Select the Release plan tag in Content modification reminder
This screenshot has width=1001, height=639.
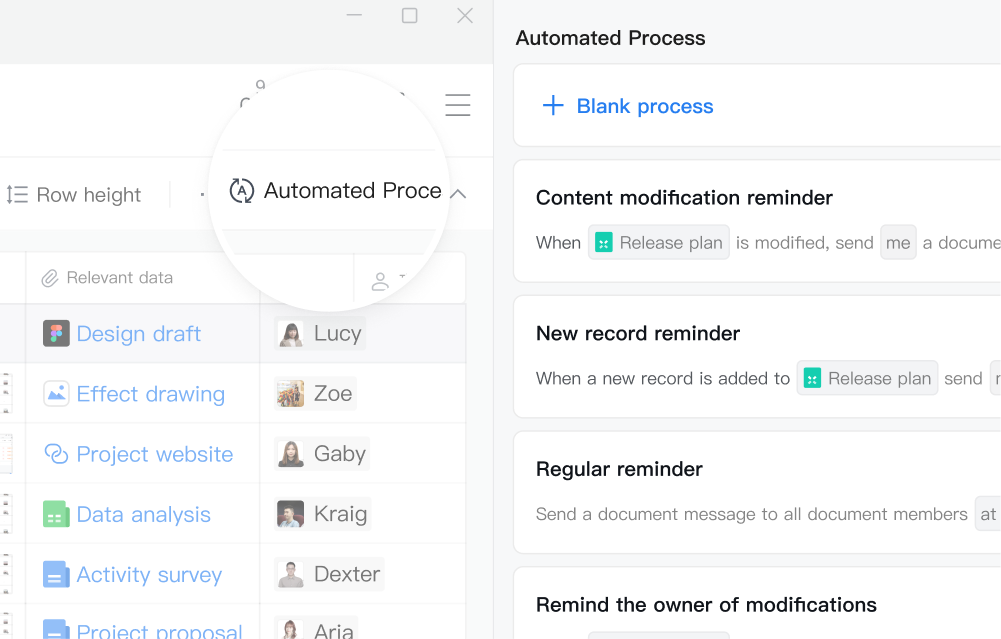659,243
